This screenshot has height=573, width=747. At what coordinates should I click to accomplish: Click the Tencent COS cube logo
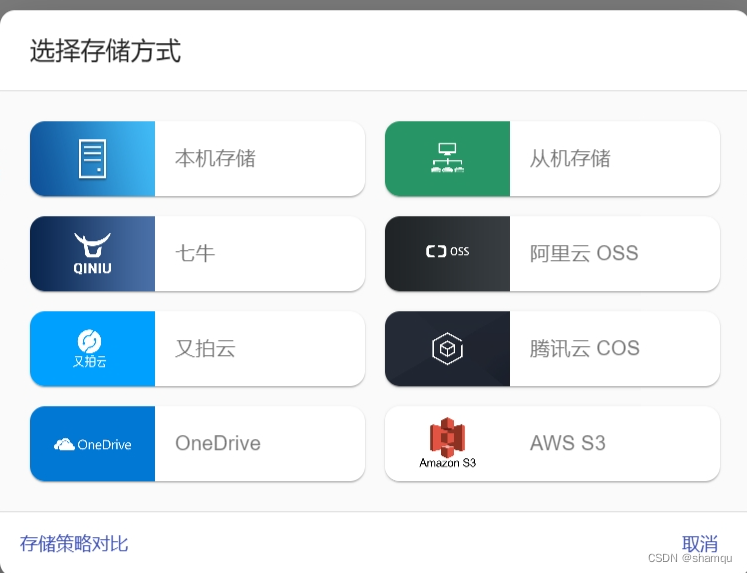pyautogui.click(x=447, y=349)
